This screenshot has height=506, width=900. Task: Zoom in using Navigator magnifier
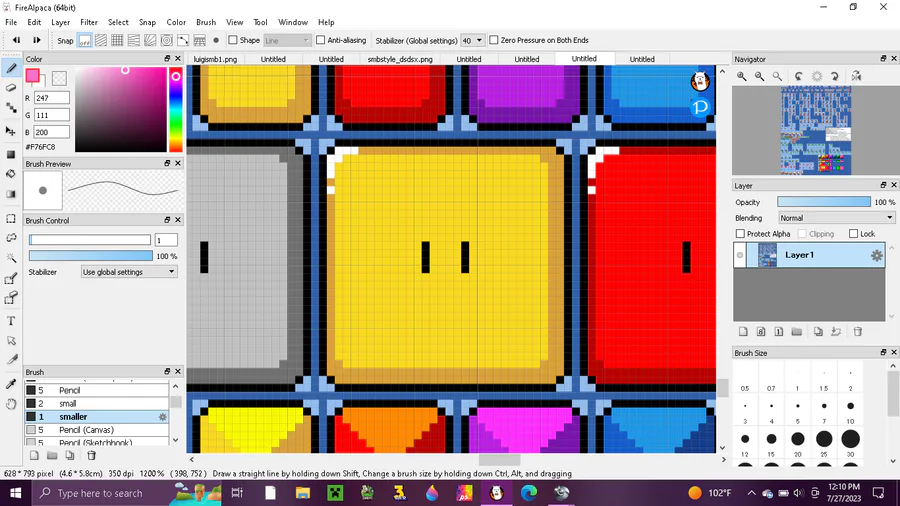pyautogui.click(x=742, y=76)
